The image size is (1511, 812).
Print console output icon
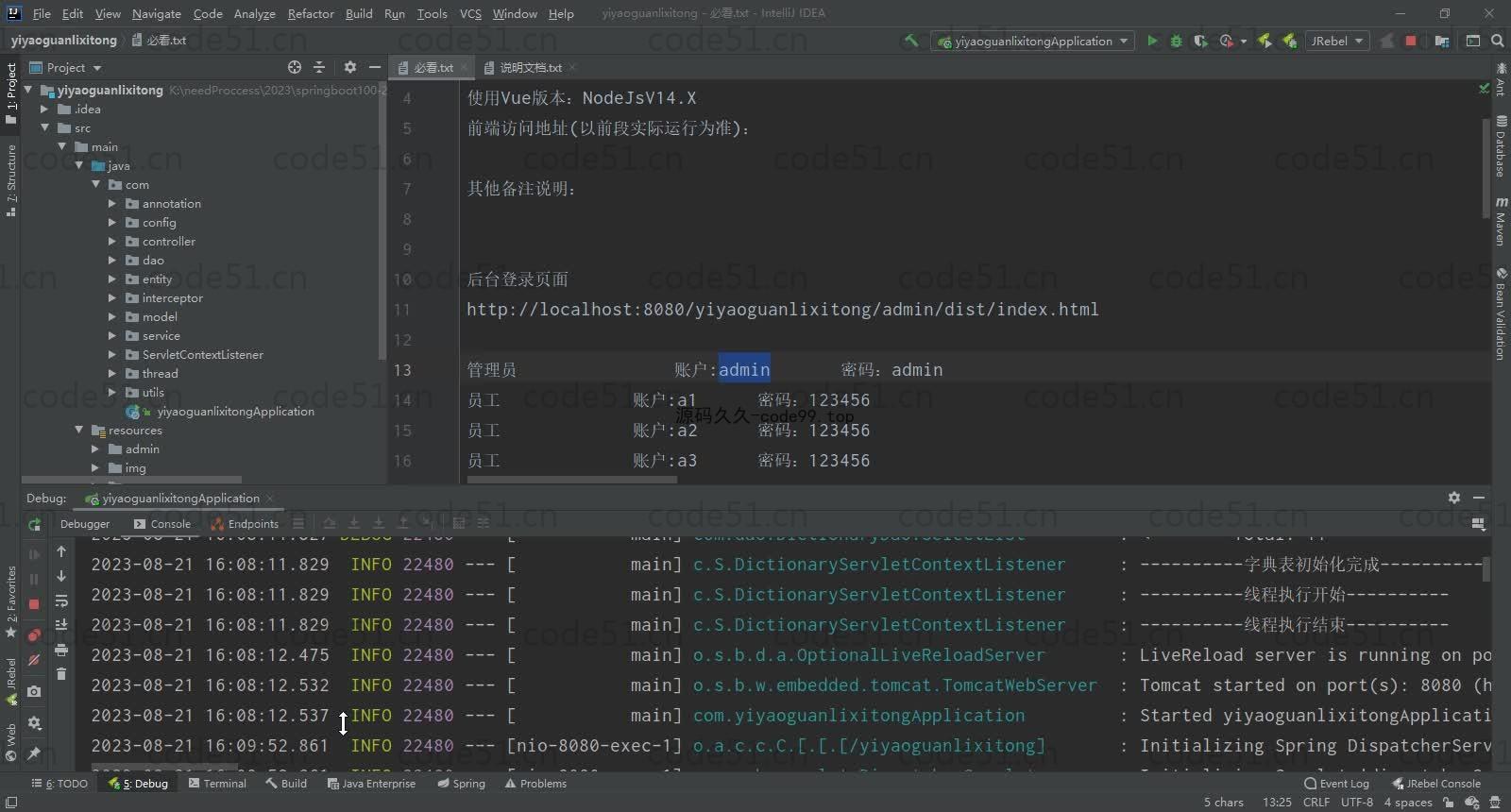(61, 650)
